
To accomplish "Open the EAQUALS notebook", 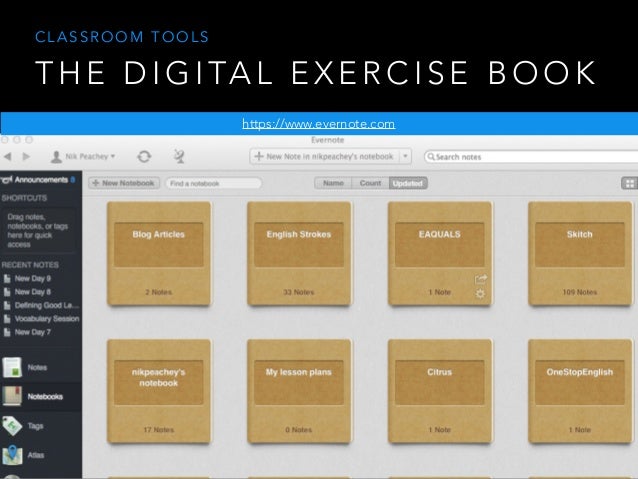I will click(x=439, y=254).
